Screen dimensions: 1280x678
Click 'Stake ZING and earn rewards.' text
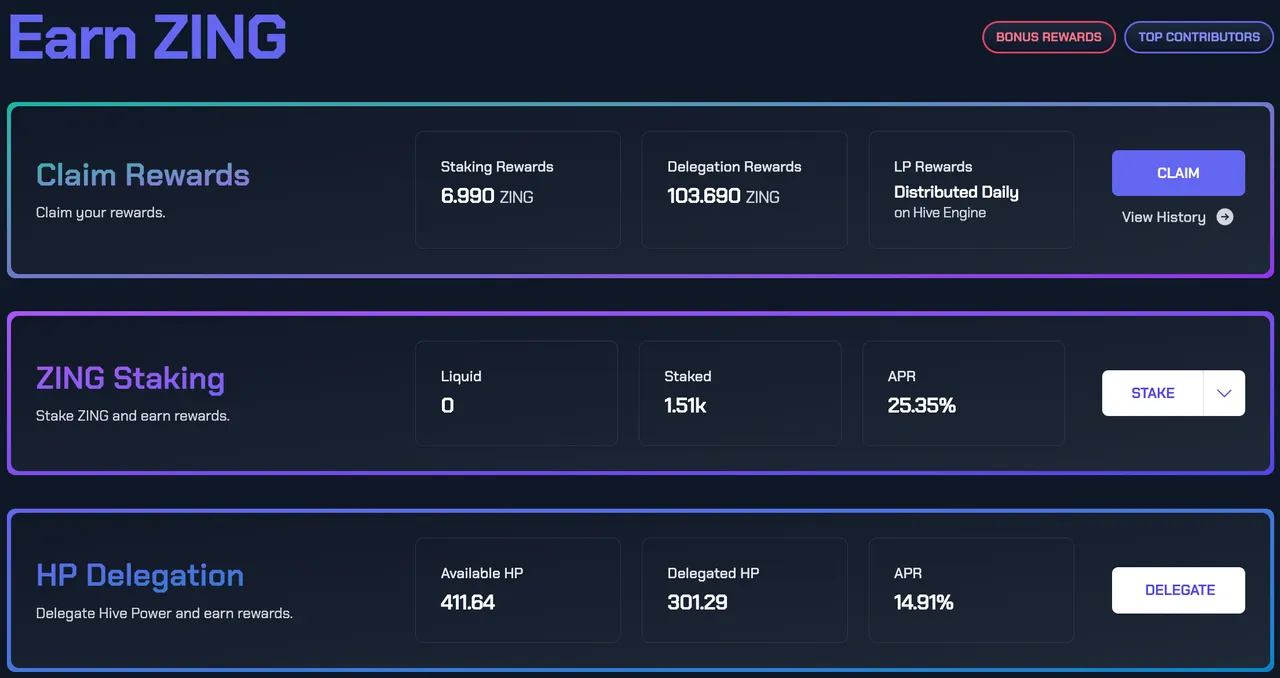(x=133, y=416)
